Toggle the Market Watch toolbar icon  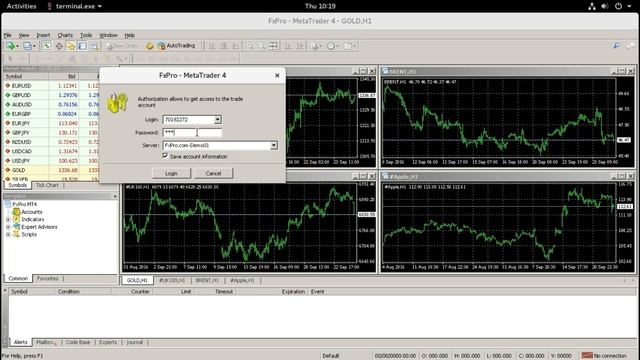click(47, 46)
